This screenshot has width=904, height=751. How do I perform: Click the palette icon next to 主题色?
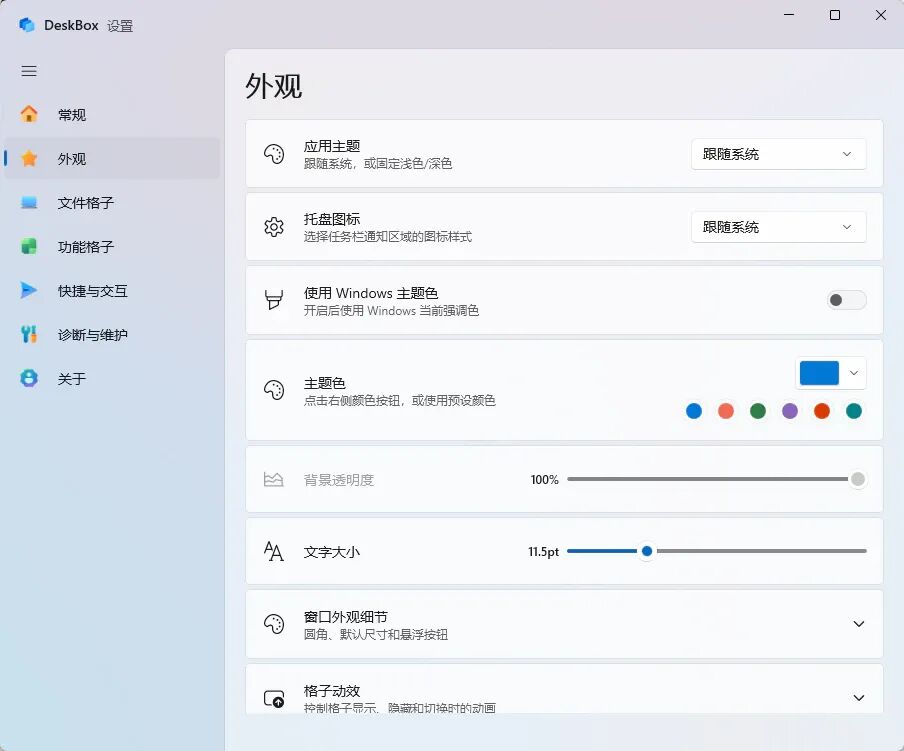[274, 390]
